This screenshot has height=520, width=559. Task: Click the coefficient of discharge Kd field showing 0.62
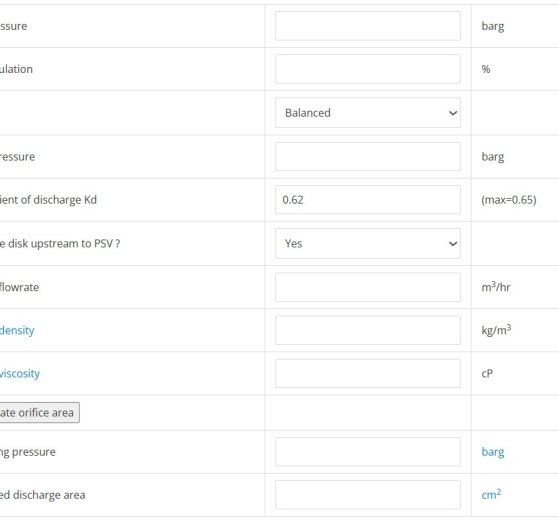click(368, 200)
